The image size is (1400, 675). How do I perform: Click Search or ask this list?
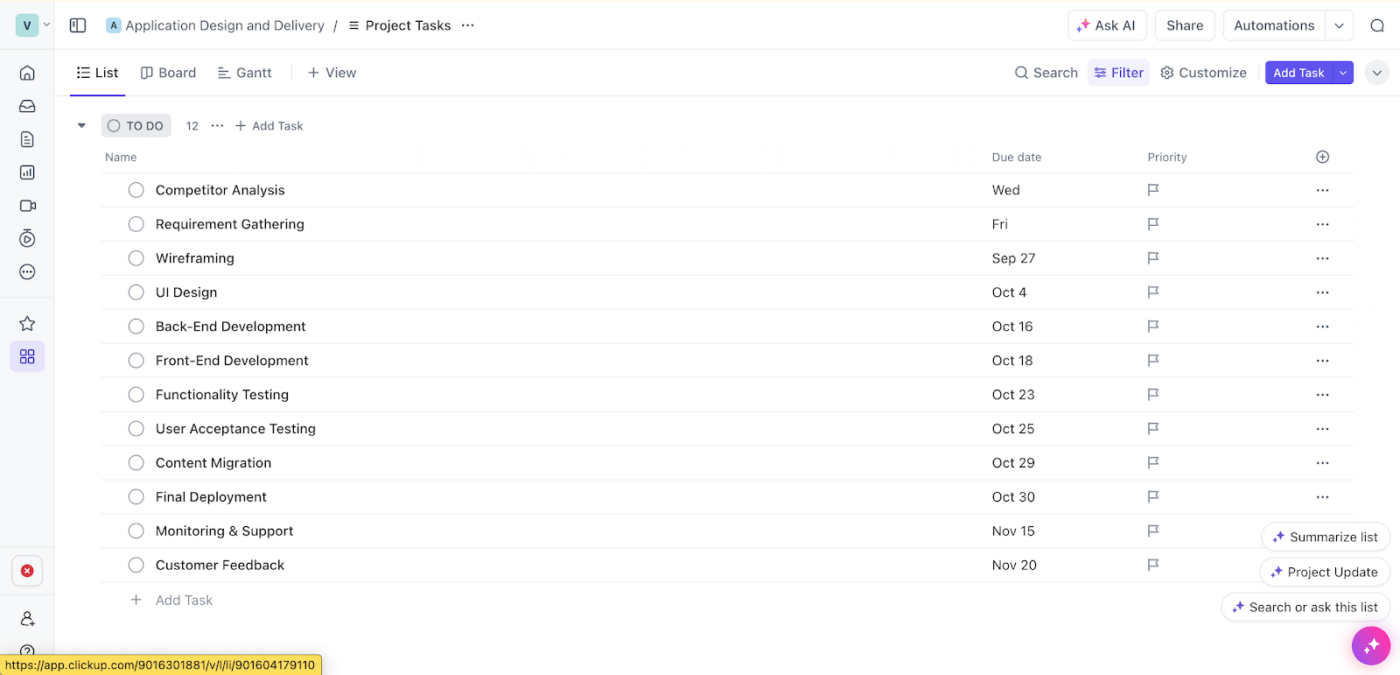pos(1306,607)
